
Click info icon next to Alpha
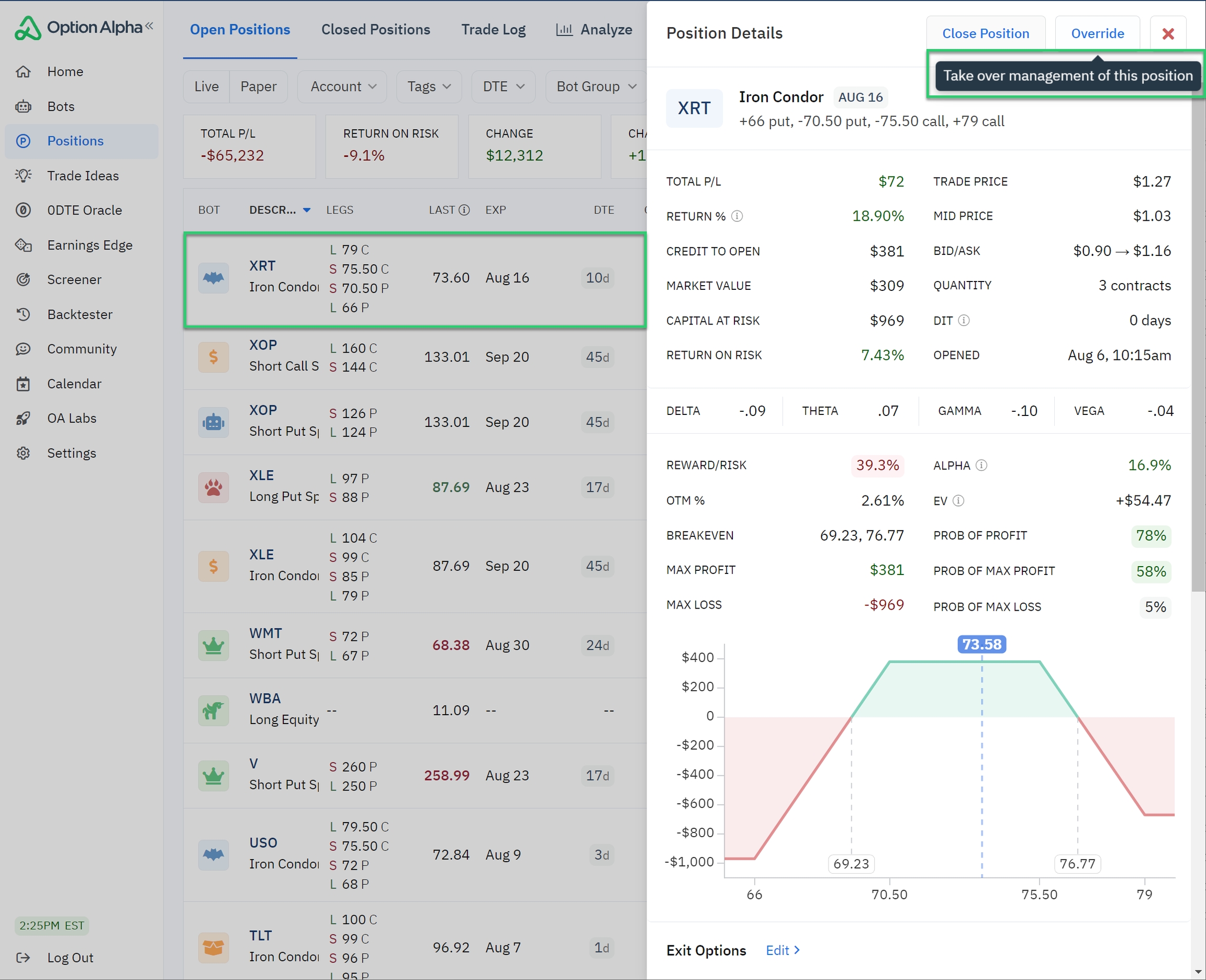click(x=981, y=465)
